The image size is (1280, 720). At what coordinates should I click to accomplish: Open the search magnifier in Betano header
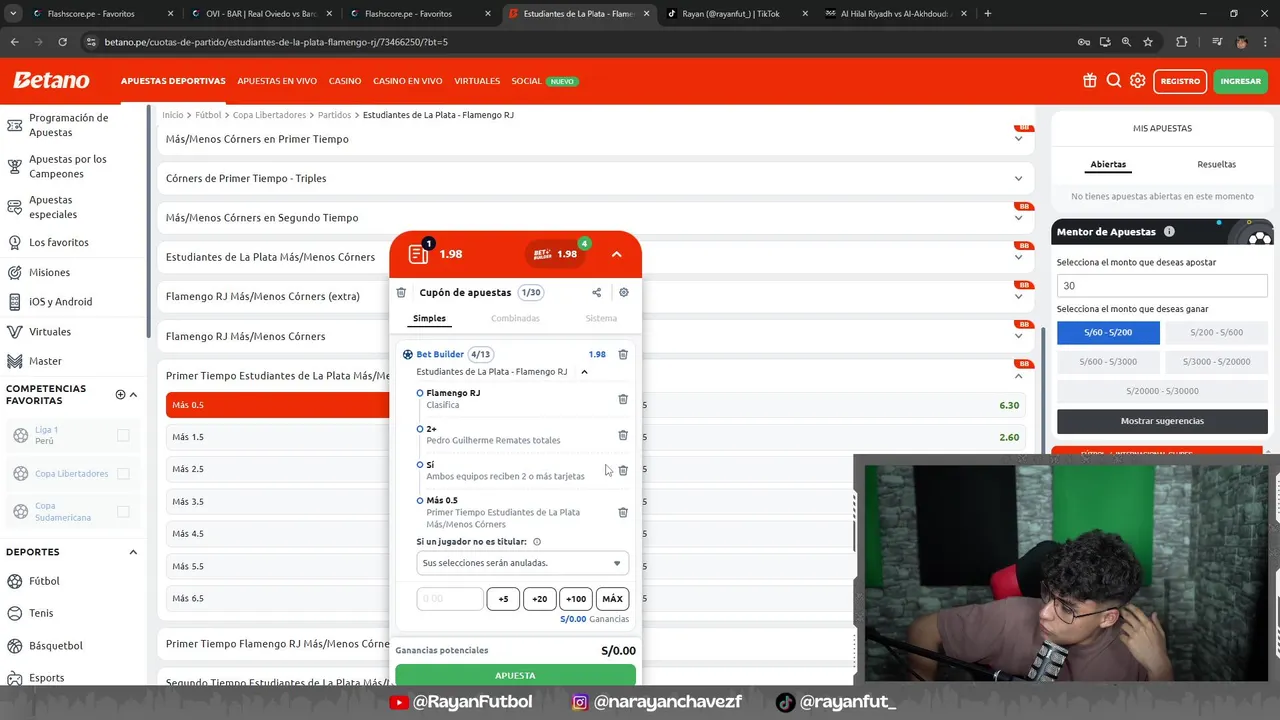1114,81
